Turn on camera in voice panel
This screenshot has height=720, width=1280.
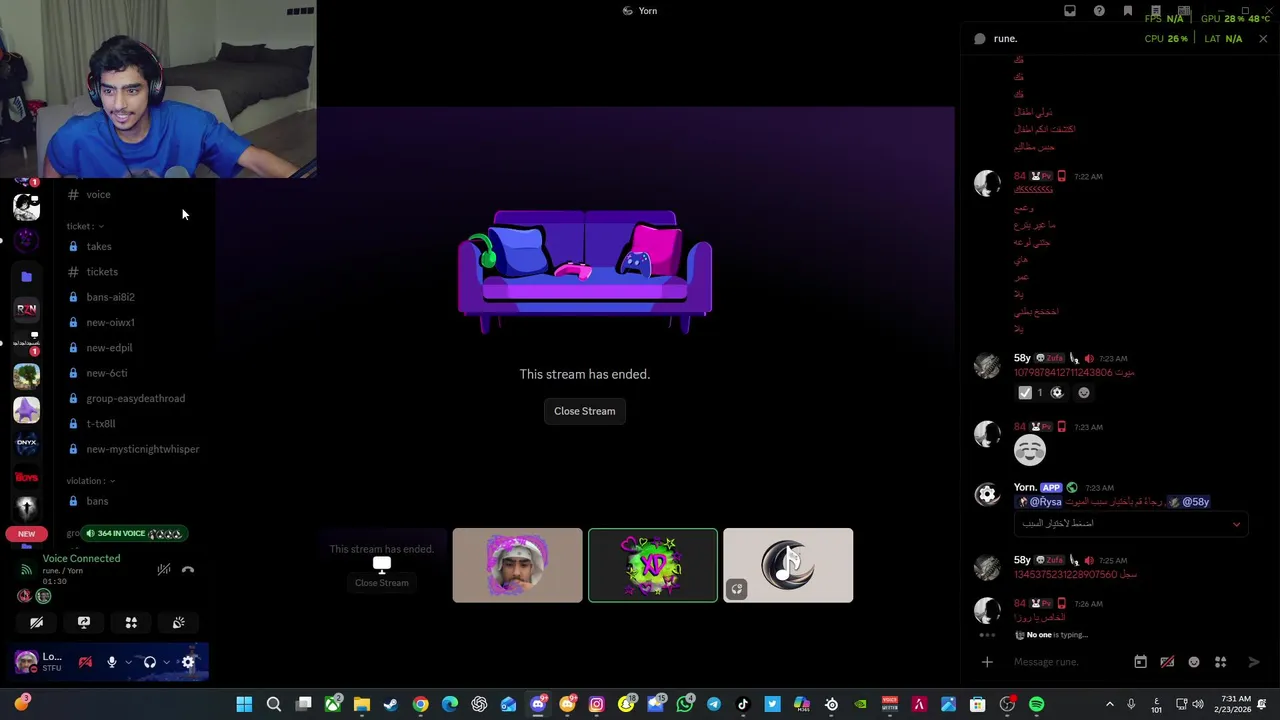point(37,622)
